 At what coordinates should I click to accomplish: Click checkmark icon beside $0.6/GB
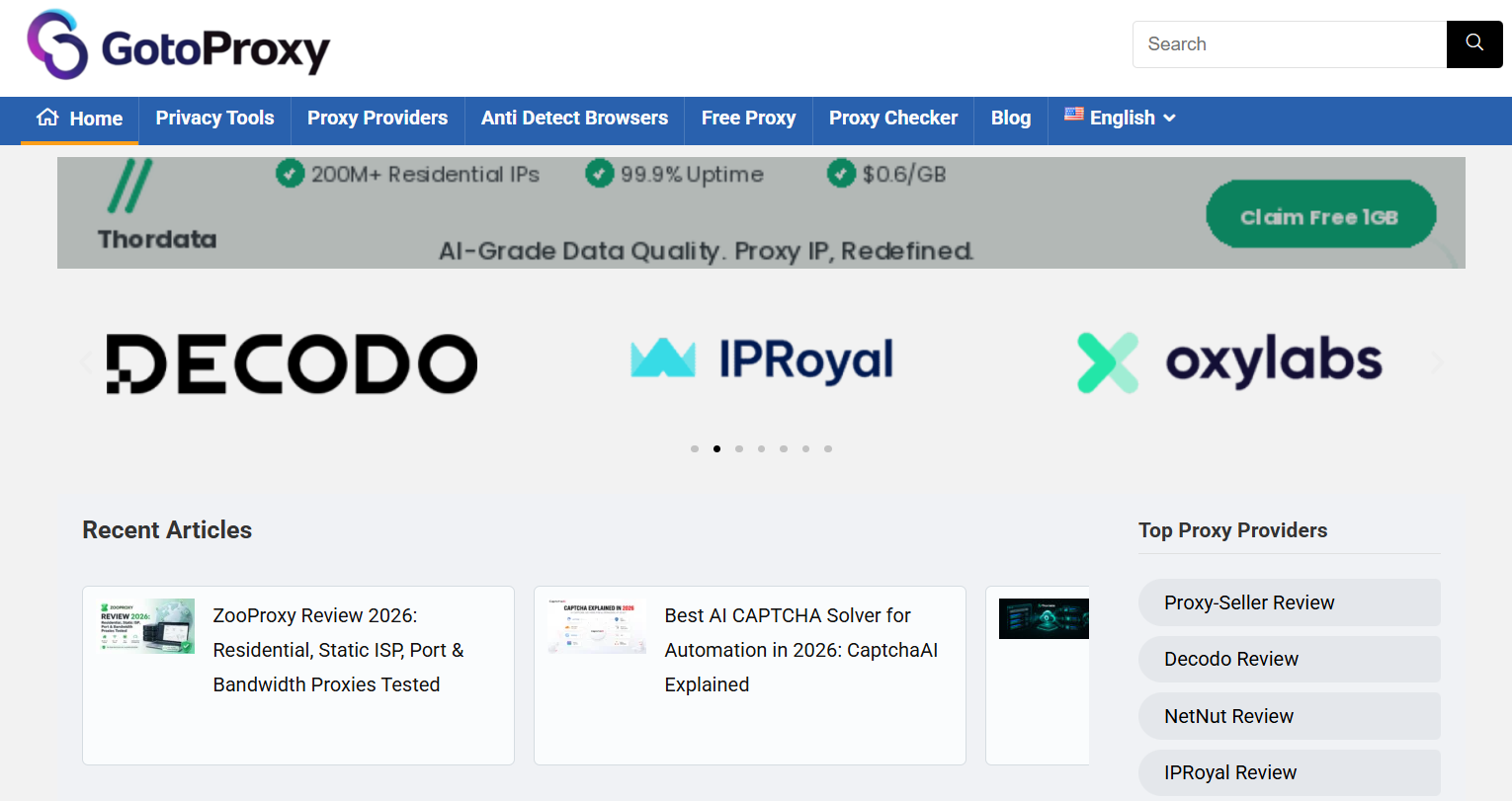coord(841,174)
